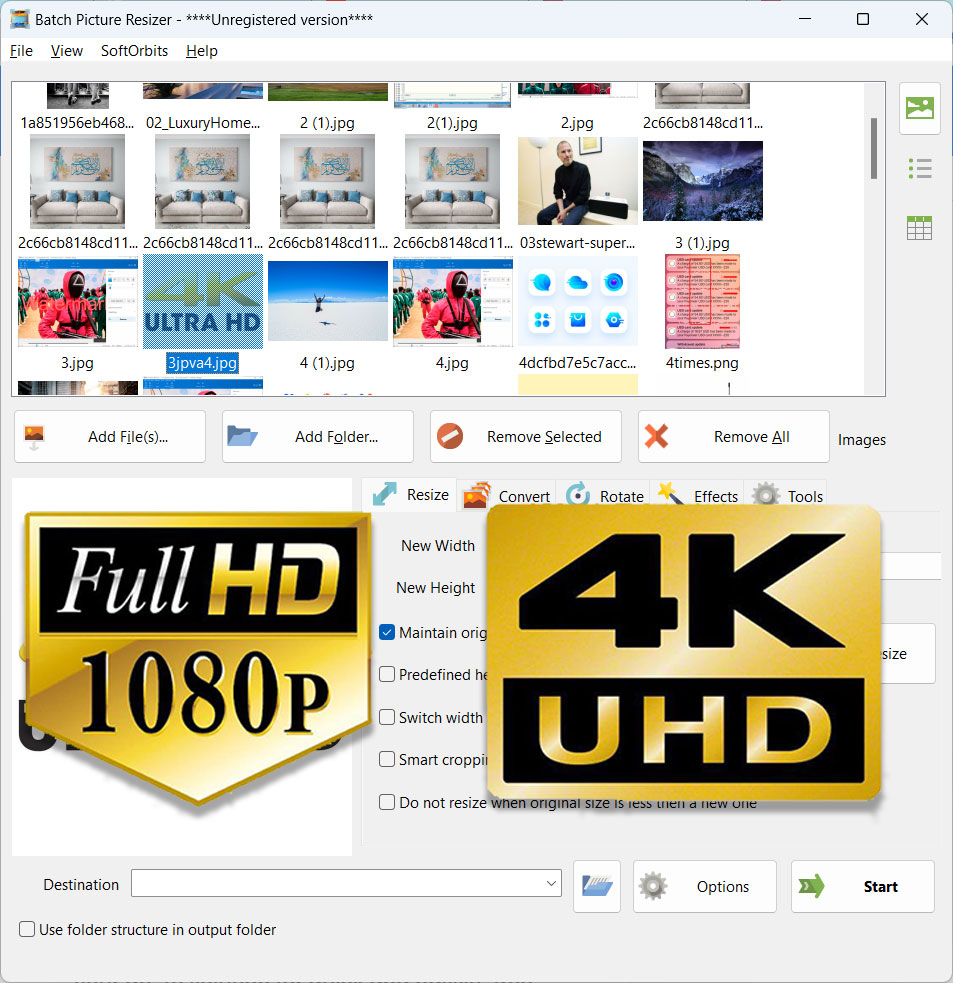The height and width of the screenshot is (983, 953).
Task: Toggle Use folder structure in output folder
Action: pyautogui.click(x=27, y=929)
